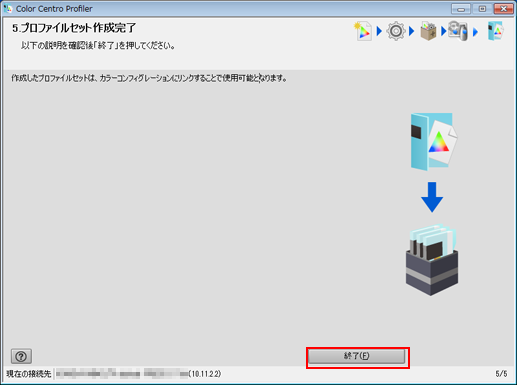517x385 pixels.
Task: Click the 5/5 page indicator
Action: pyautogui.click(x=501, y=374)
